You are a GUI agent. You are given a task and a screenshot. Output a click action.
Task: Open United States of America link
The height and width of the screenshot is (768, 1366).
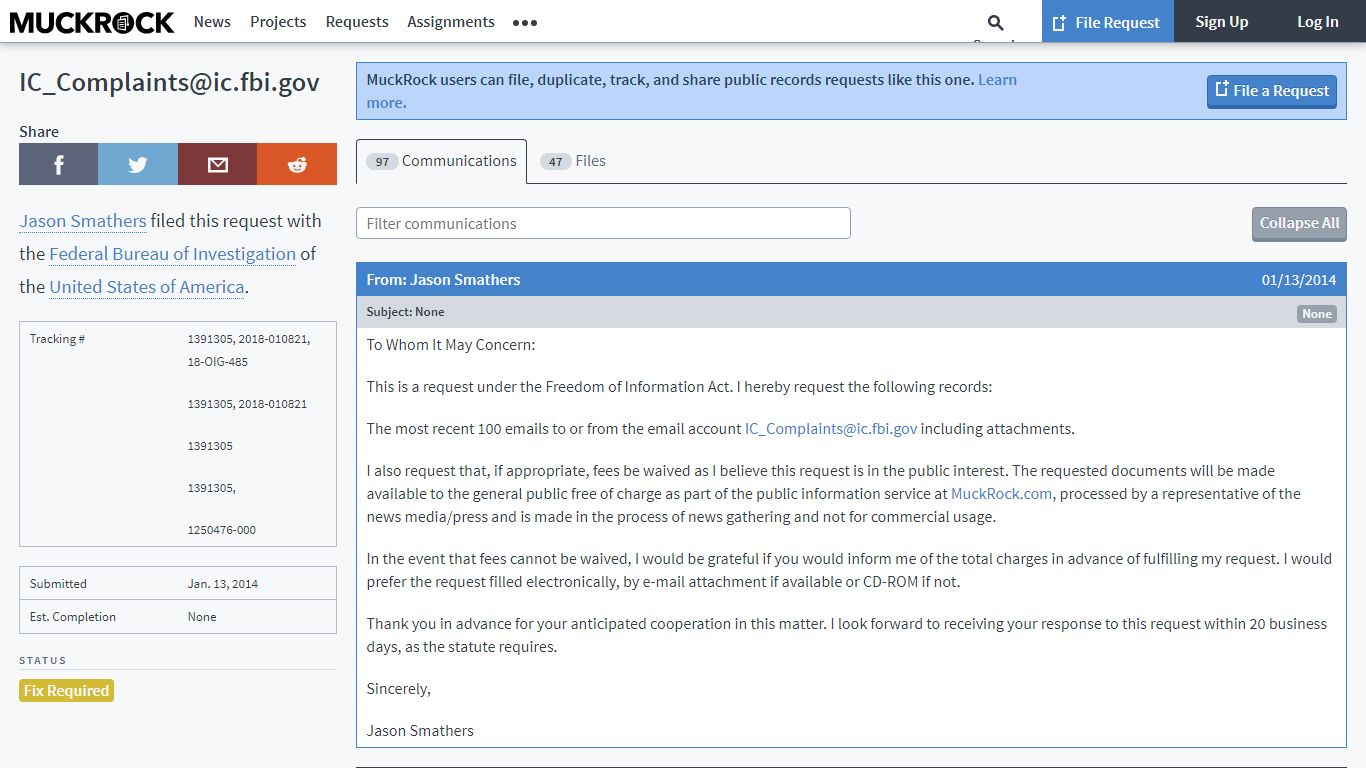coord(147,287)
